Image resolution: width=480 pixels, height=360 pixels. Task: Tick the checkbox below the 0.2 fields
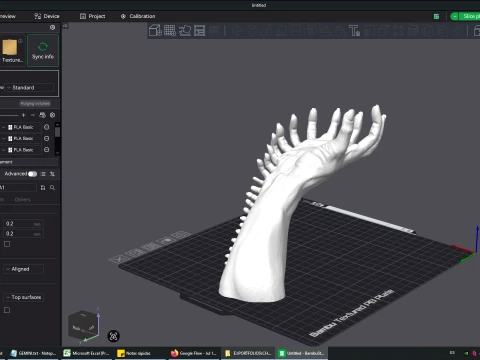pyautogui.click(x=7, y=244)
